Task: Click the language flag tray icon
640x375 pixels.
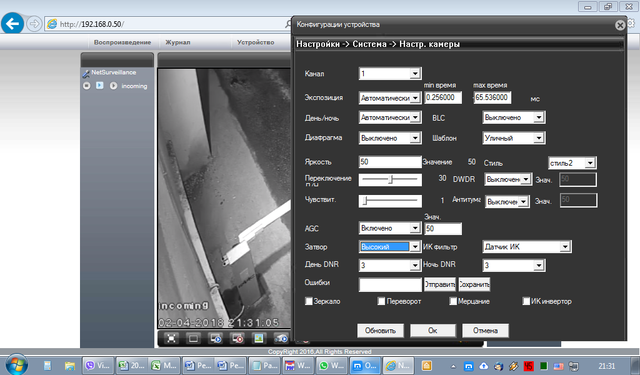Action: click(558, 366)
